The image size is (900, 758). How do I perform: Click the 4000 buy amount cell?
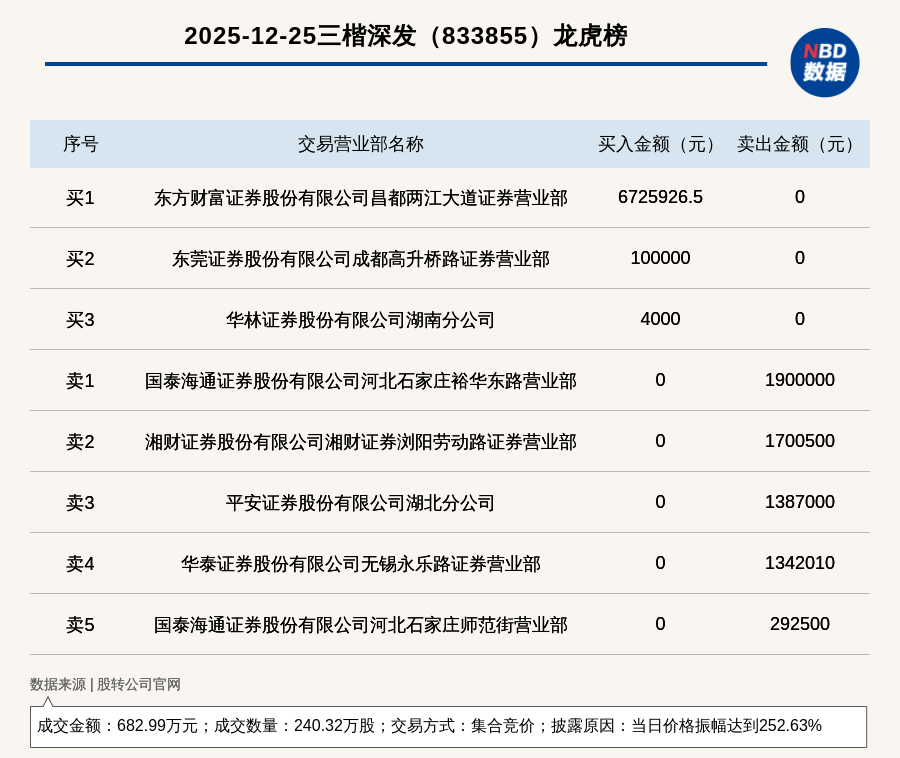pos(660,319)
